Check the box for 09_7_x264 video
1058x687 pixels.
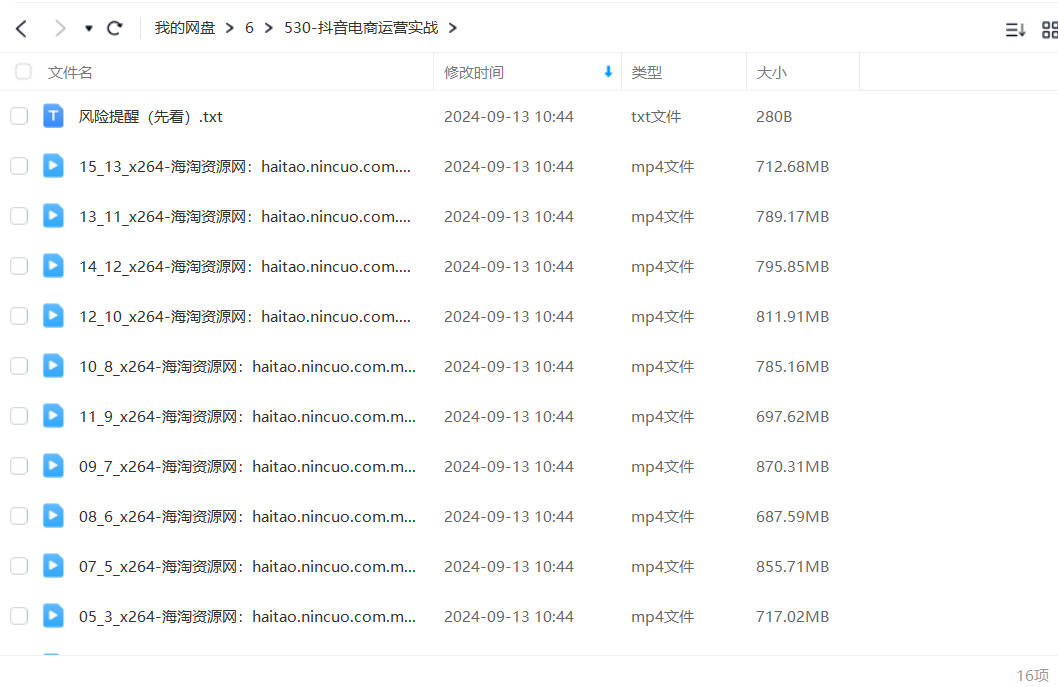(x=19, y=466)
